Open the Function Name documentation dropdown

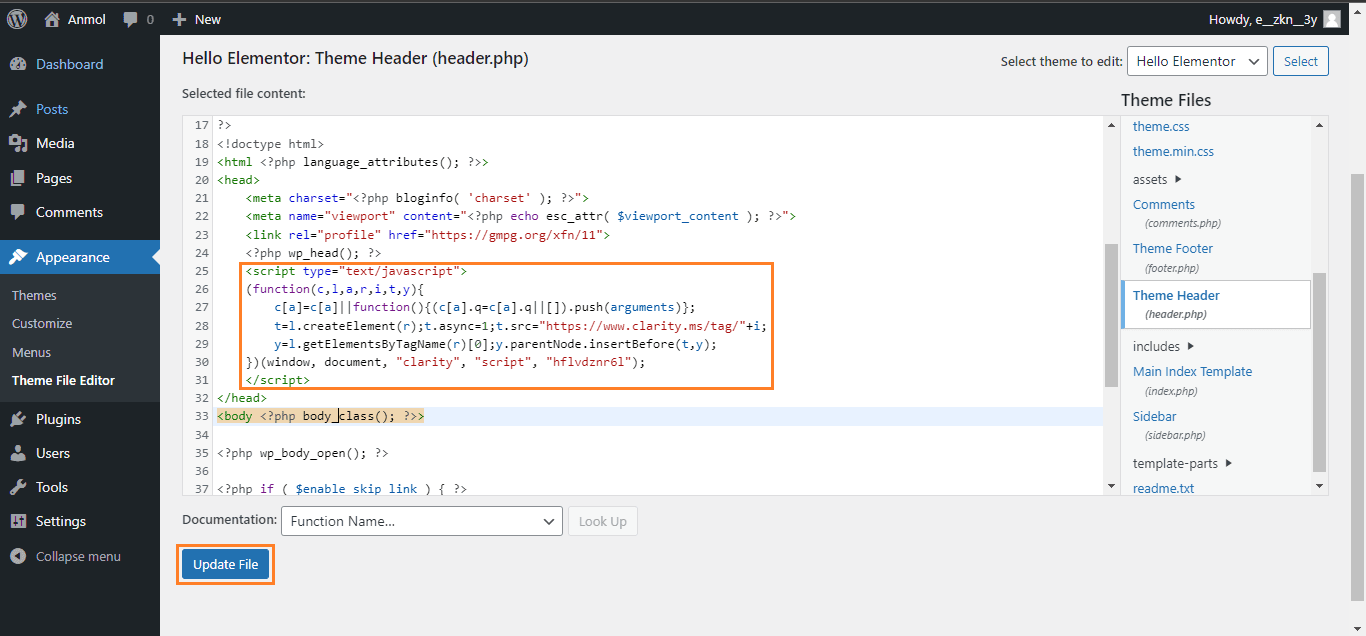pos(420,521)
